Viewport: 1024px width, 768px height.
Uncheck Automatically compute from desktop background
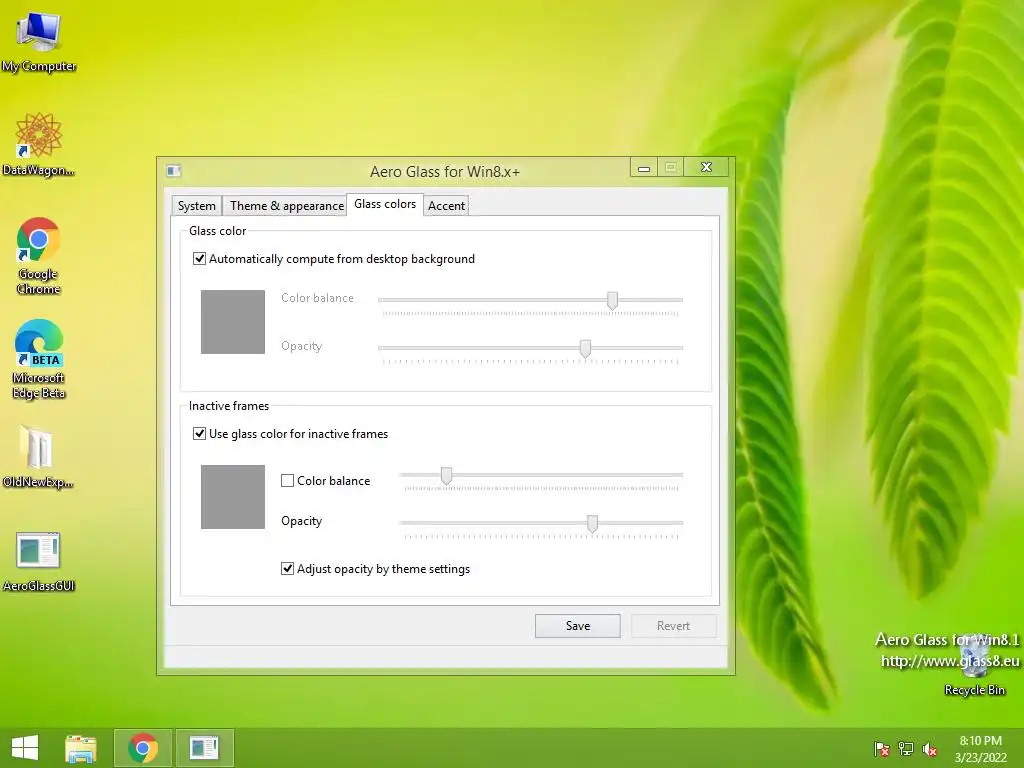tap(199, 259)
